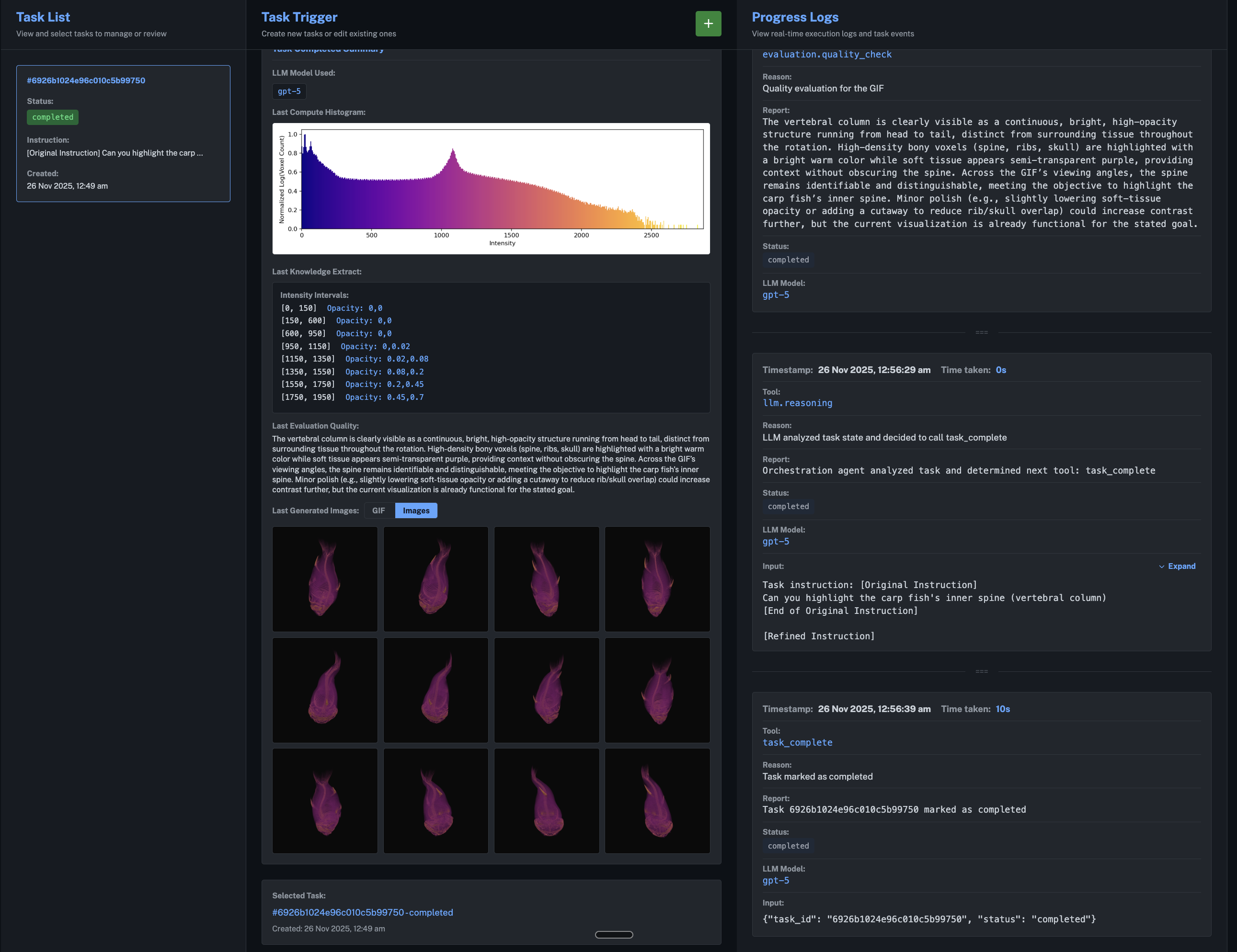Click the gpt-5 badge under LLM Model Used
The width and height of the screenshot is (1237, 952).
point(289,91)
